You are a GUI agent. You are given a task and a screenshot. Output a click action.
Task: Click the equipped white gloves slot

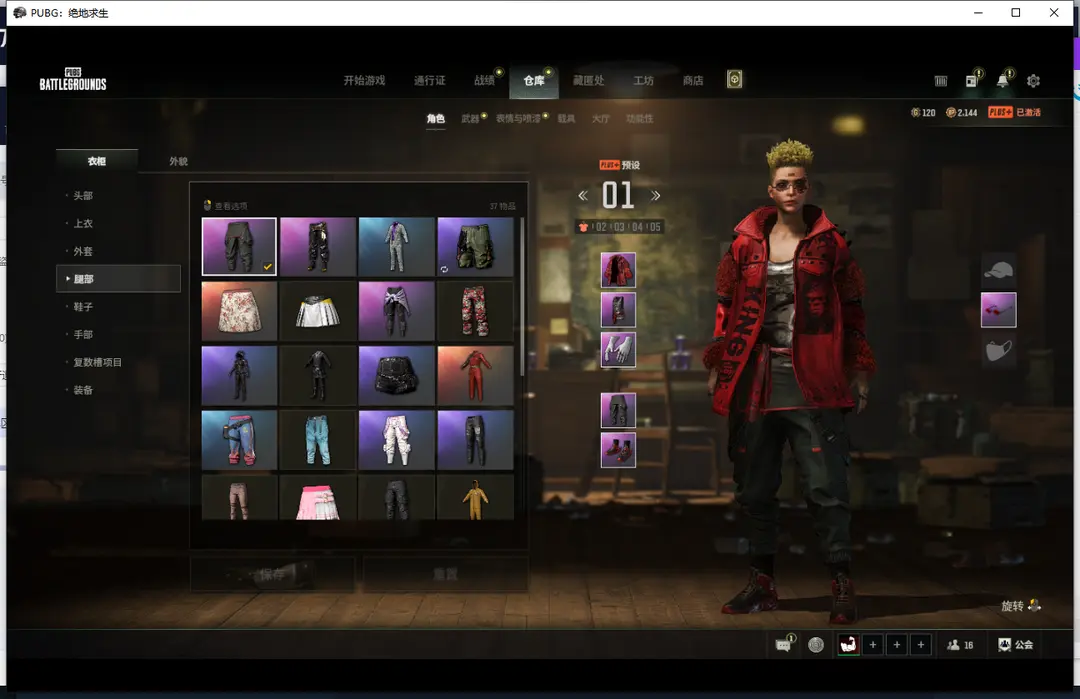(618, 350)
